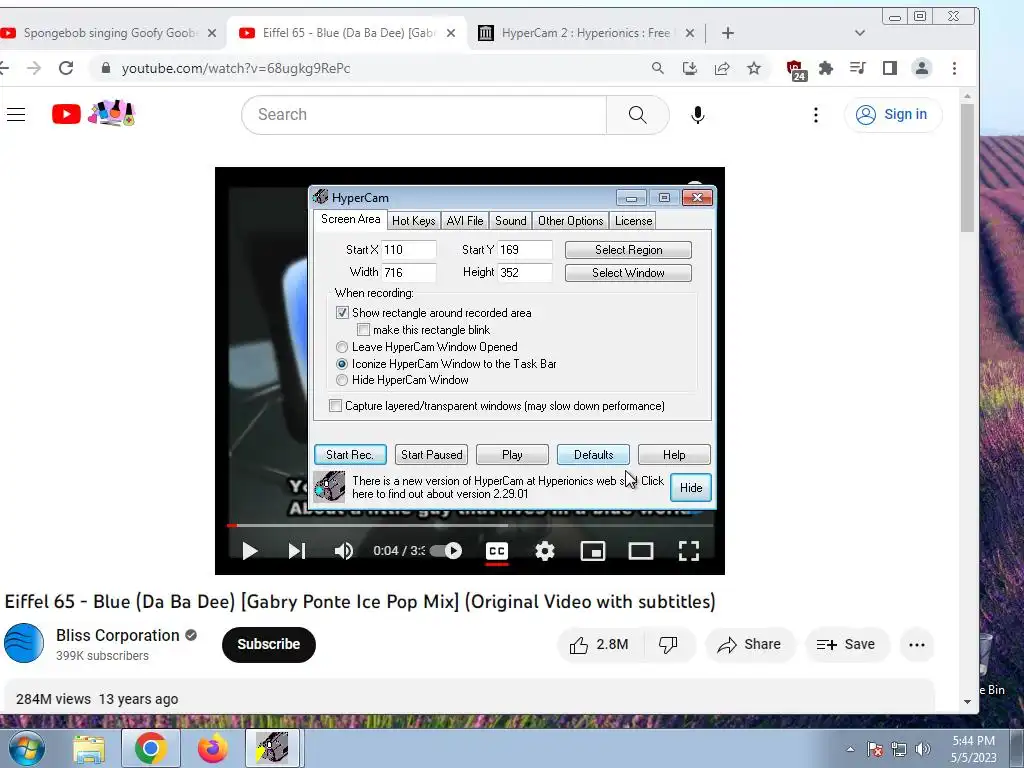Open the License tab
Screen dimensions: 1024x768
point(633,221)
